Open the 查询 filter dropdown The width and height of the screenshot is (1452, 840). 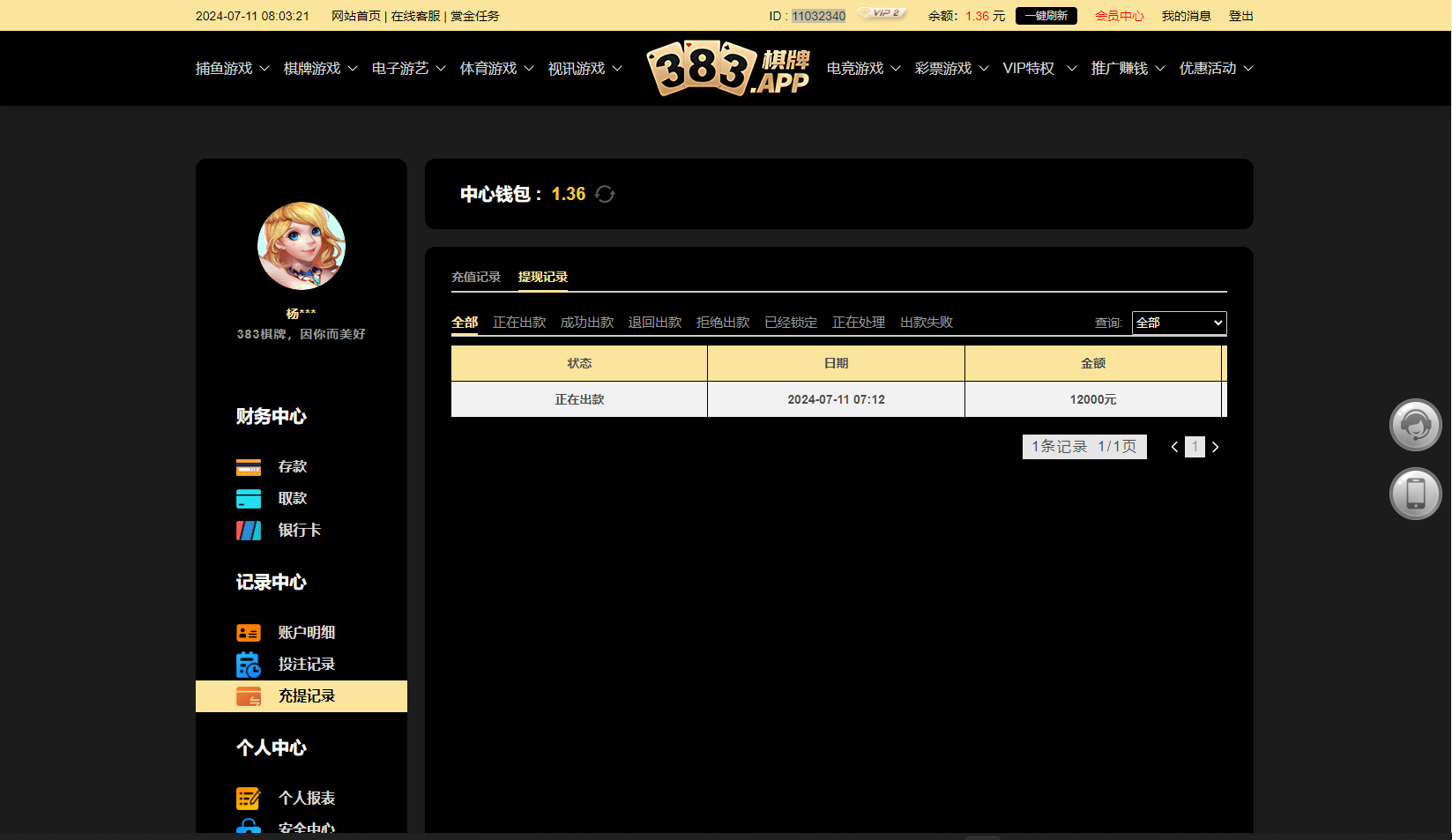click(x=1179, y=323)
